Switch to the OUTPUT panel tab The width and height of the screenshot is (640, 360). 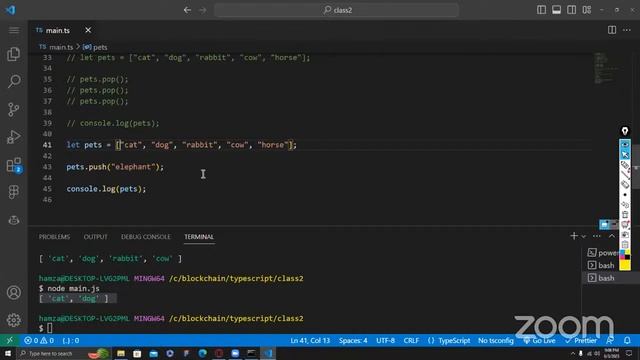[x=96, y=237]
